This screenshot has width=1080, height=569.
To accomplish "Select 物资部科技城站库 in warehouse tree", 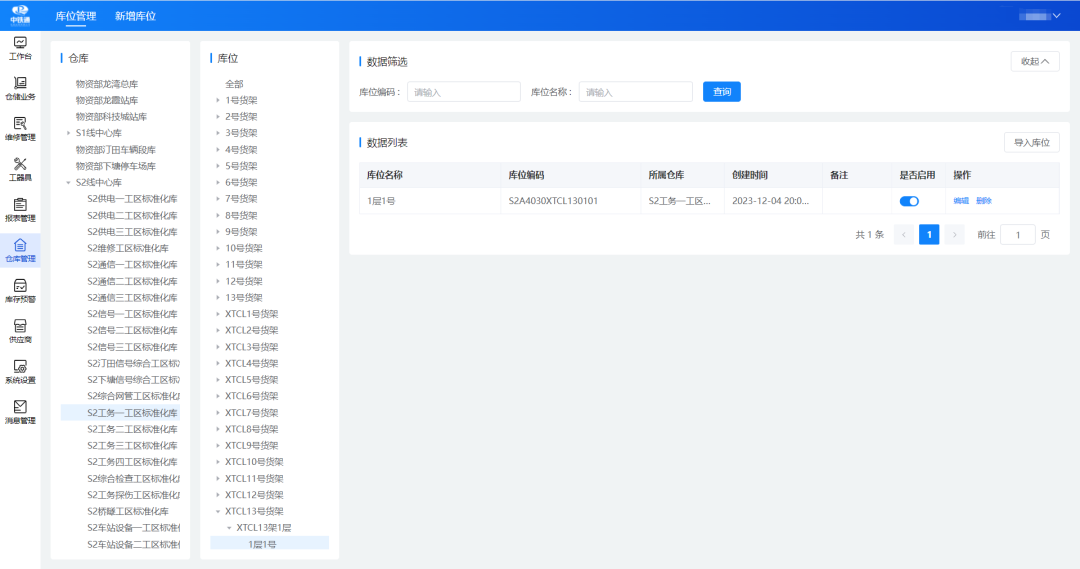I will 111,117.
